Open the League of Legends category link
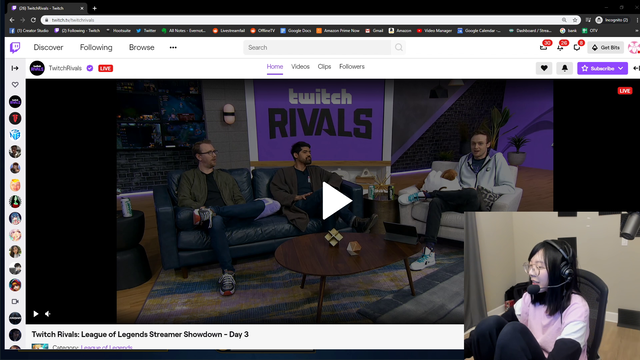This screenshot has width=640, height=360. click(x=107, y=347)
